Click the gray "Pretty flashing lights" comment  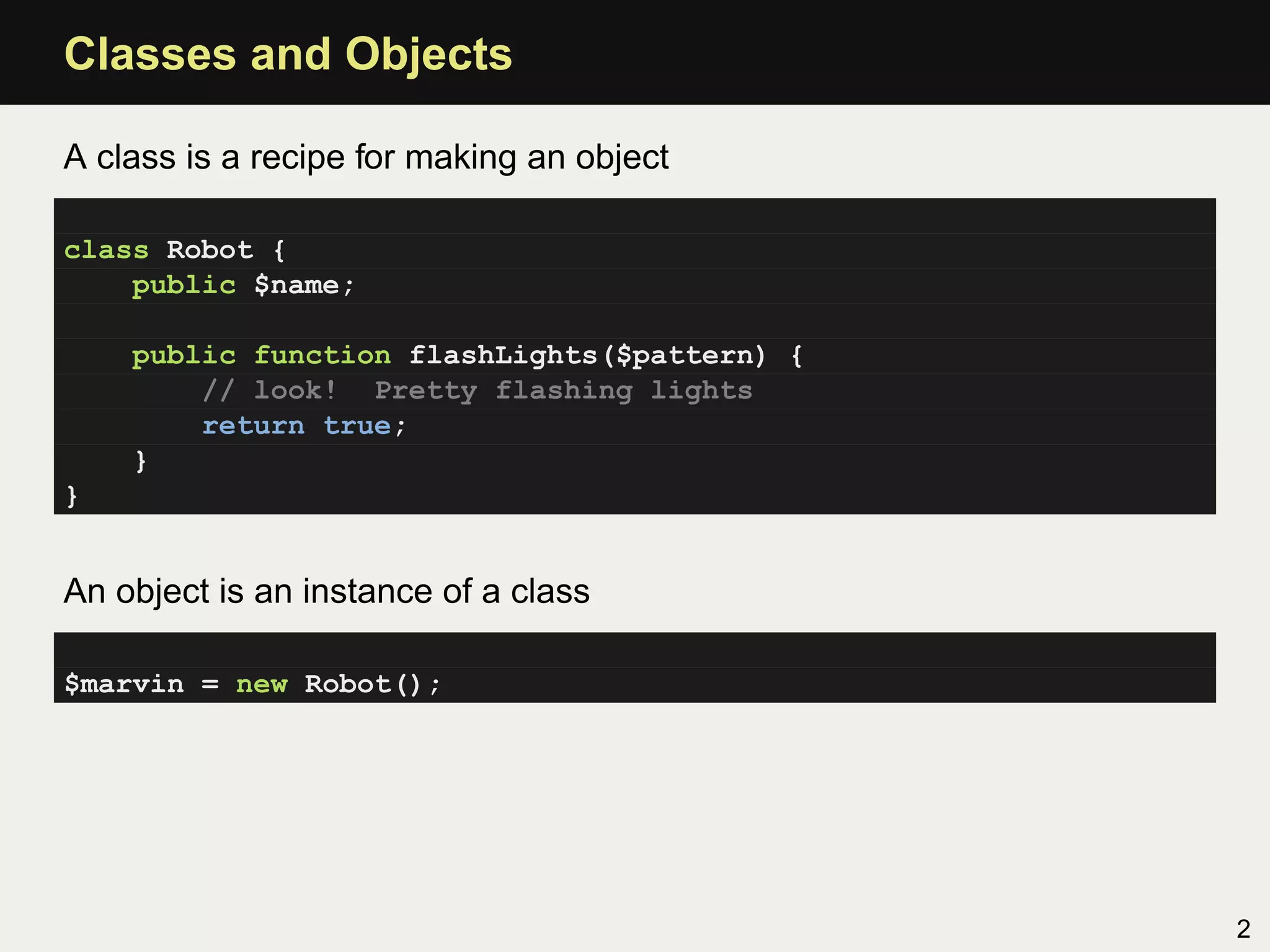pyautogui.click(x=563, y=390)
